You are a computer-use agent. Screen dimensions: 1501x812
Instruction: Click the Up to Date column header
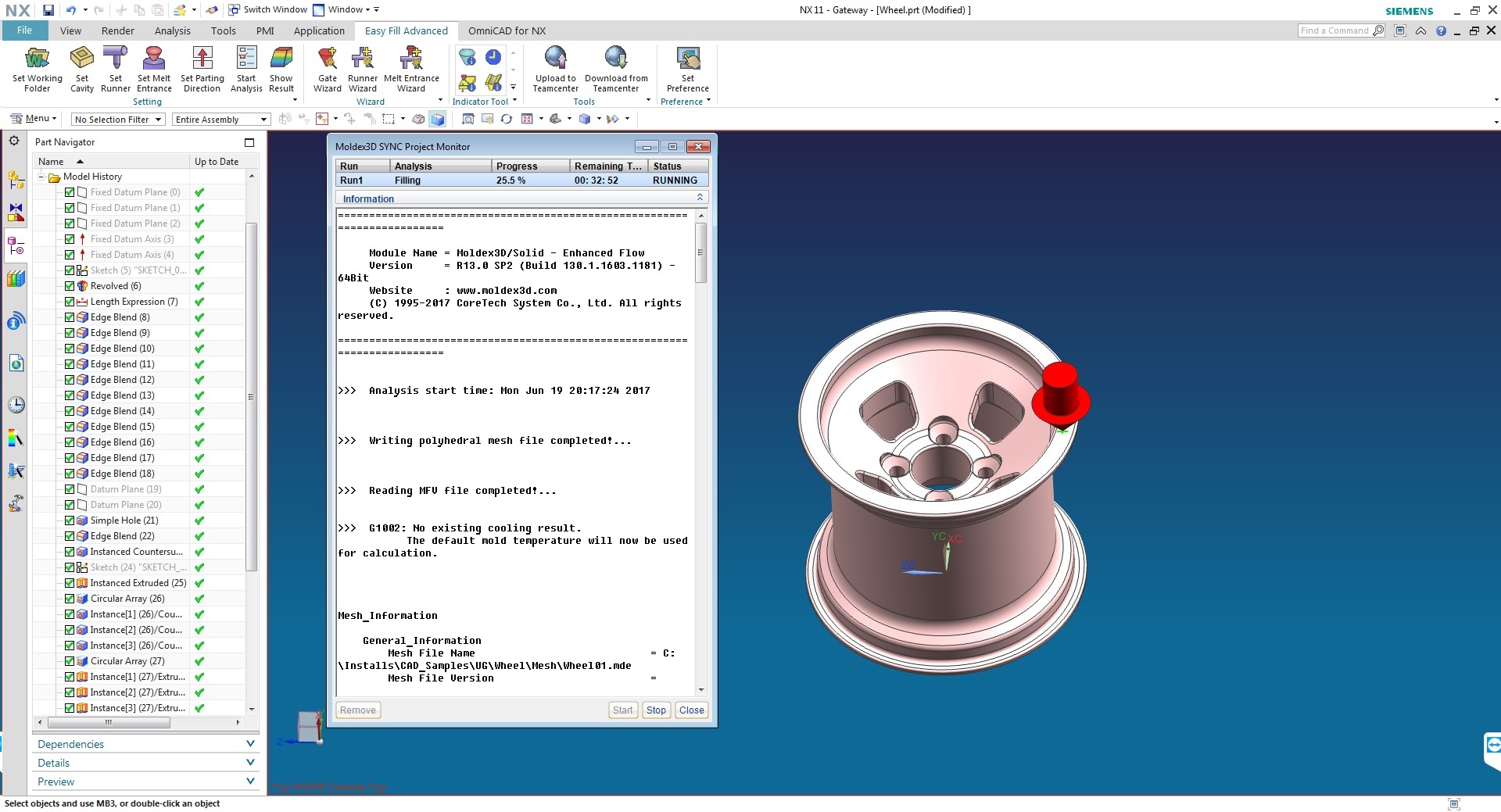217,161
